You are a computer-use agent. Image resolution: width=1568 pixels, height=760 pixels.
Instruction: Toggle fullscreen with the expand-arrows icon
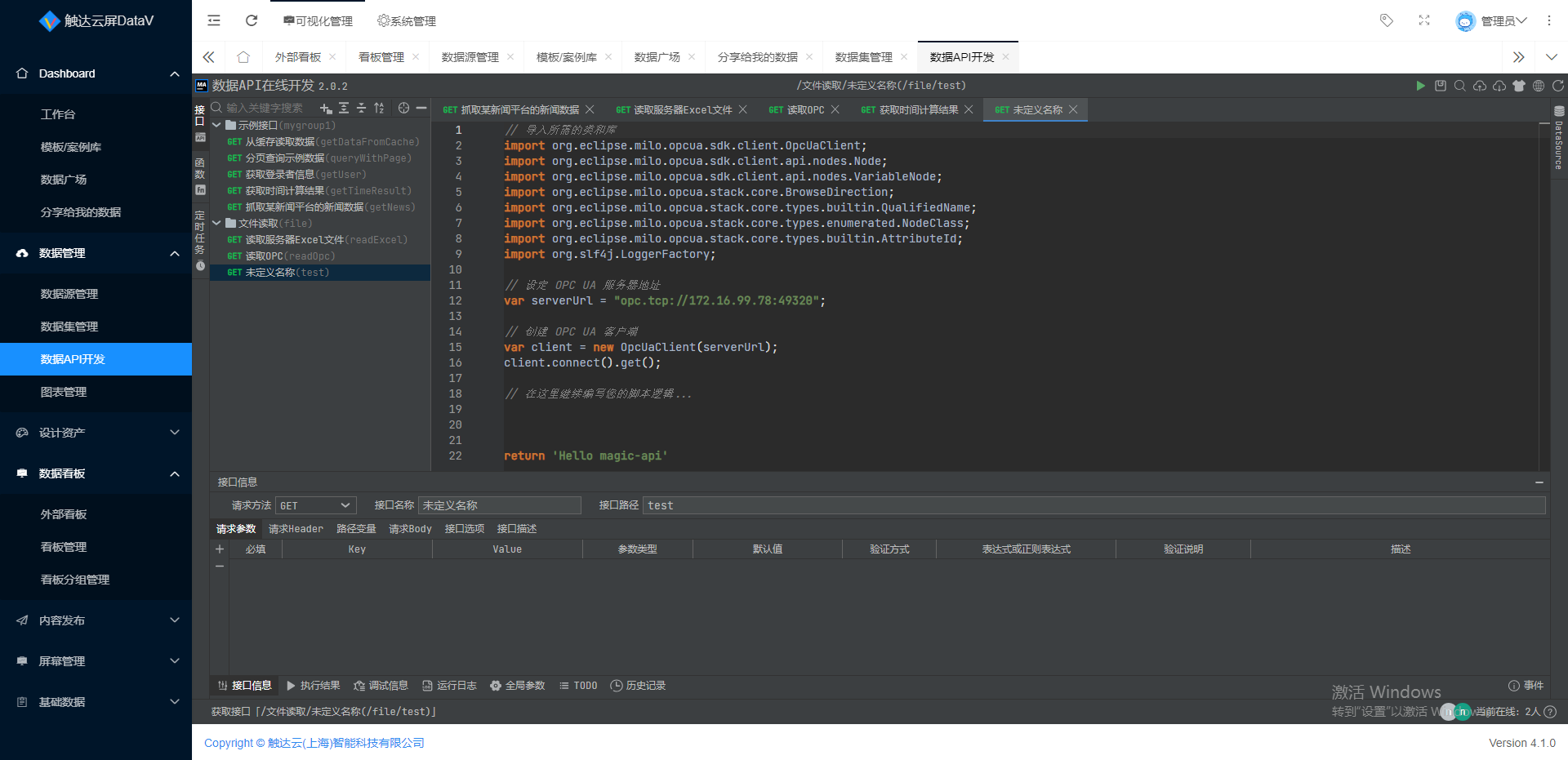1424,20
